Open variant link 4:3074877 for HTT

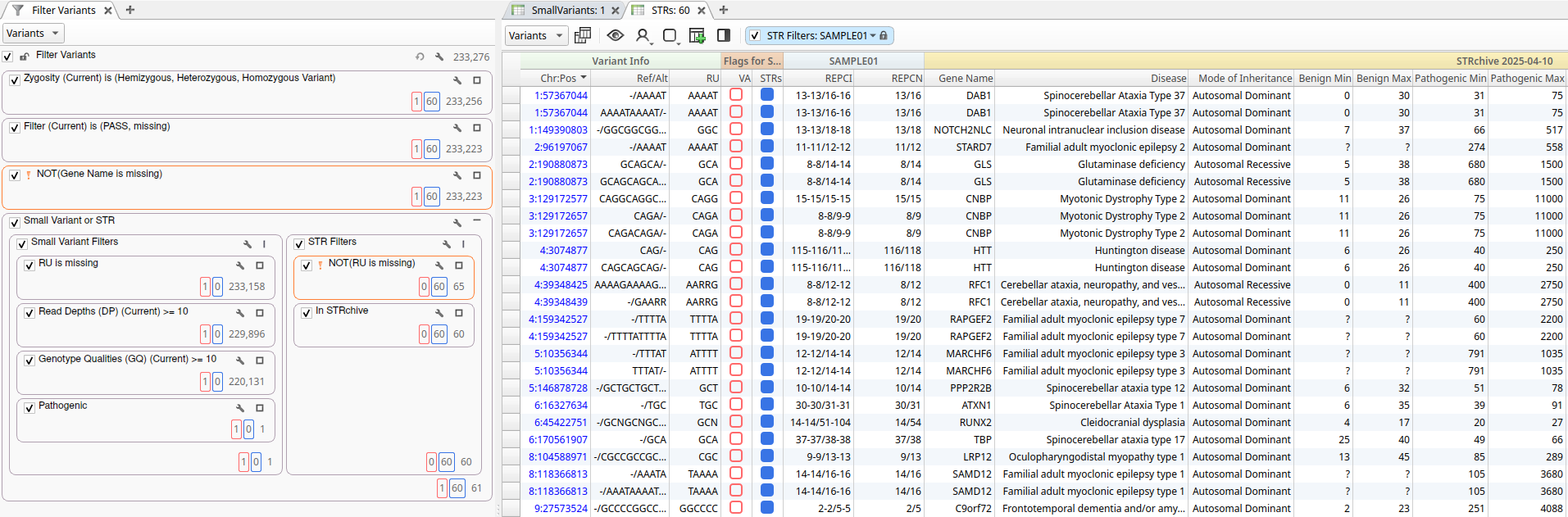pyautogui.click(x=563, y=251)
